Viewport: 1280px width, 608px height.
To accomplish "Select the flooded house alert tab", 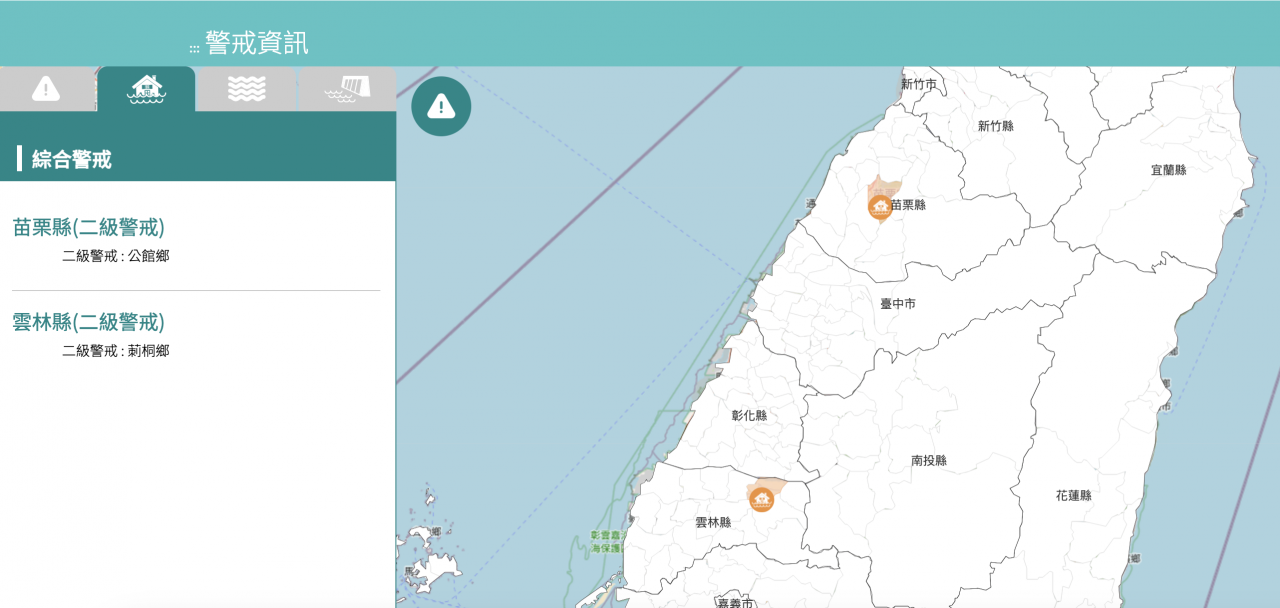I will click(147, 89).
